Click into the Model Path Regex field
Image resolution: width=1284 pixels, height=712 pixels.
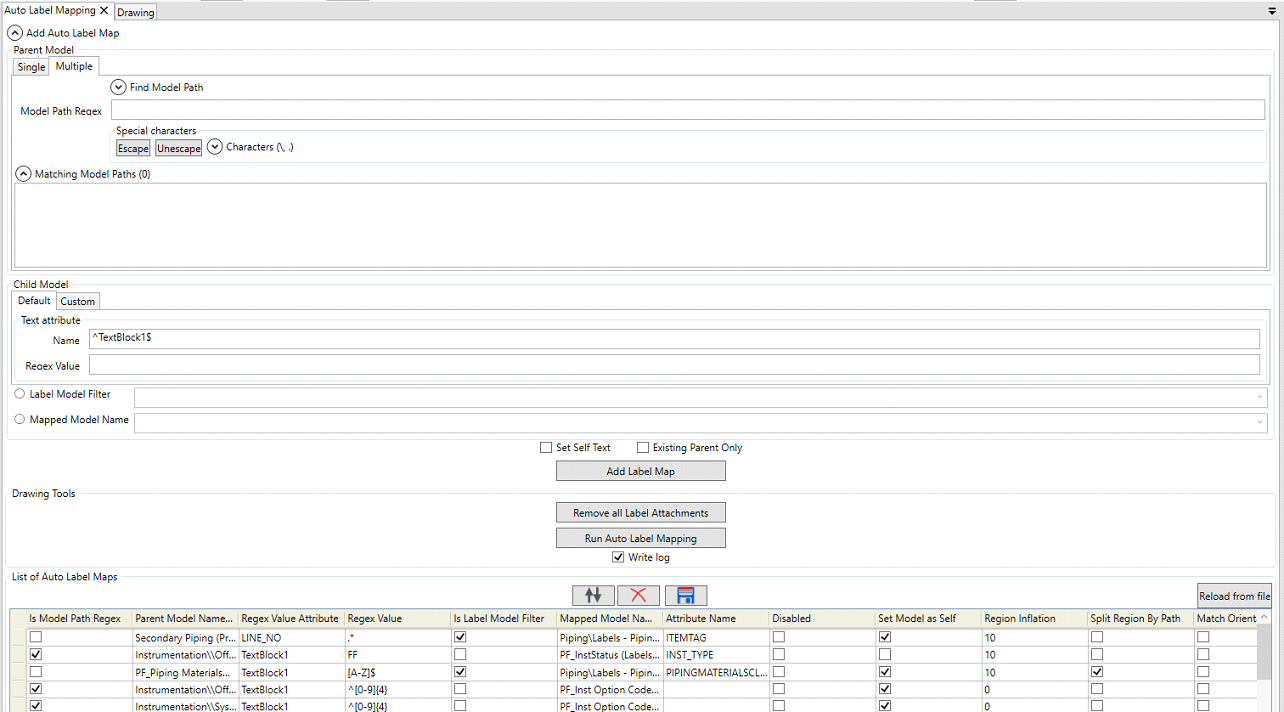click(687, 110)
